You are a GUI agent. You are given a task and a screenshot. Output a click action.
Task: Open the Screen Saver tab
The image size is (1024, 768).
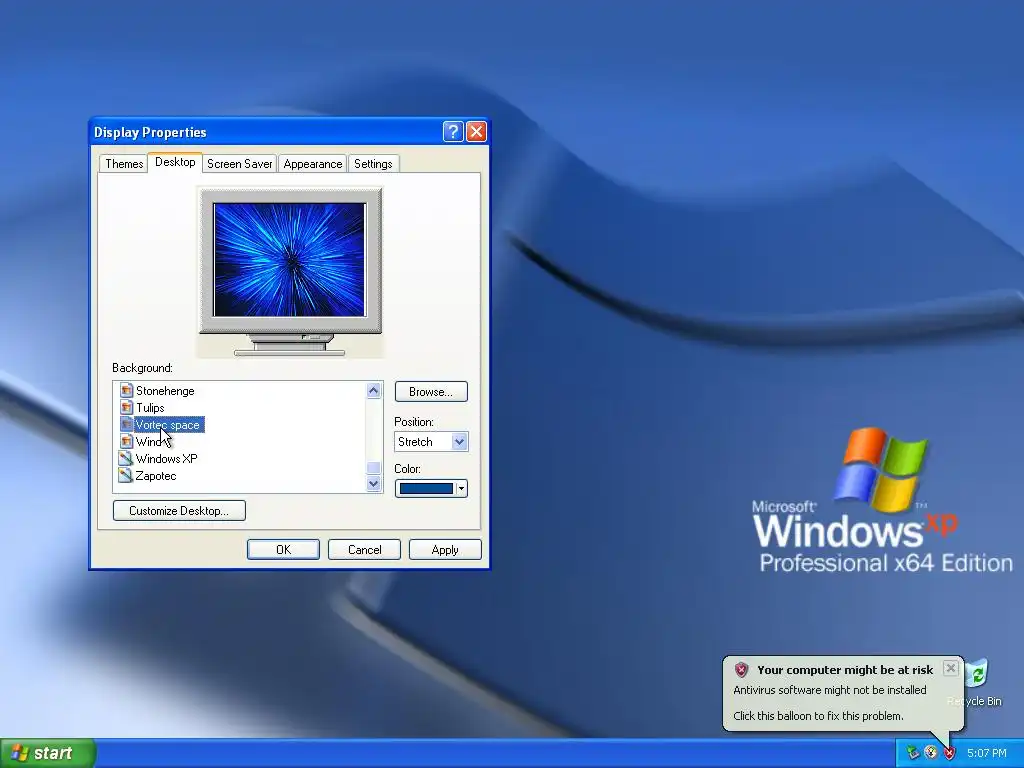click(x=240, y=164)
